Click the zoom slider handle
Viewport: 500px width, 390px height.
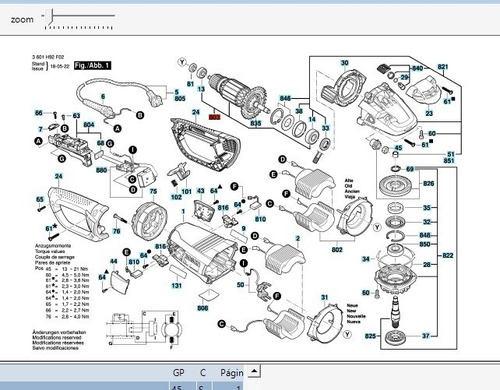tap(50, 17)
